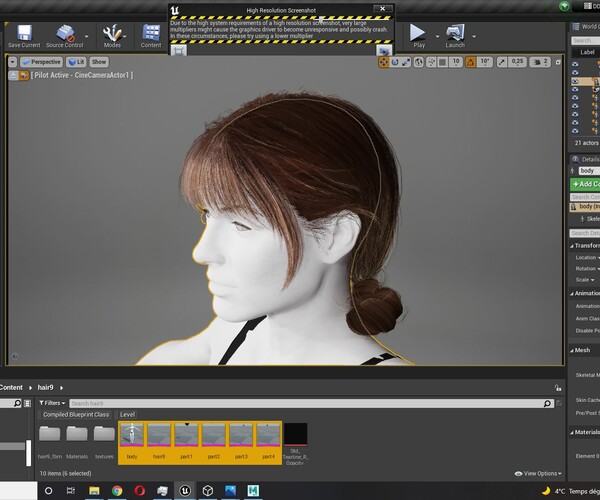The width and height of the screenshot is (600, 500).
Task: Toggle rotation snapping triangle icon
Action: pyautogui.click(x=471, y=62)
